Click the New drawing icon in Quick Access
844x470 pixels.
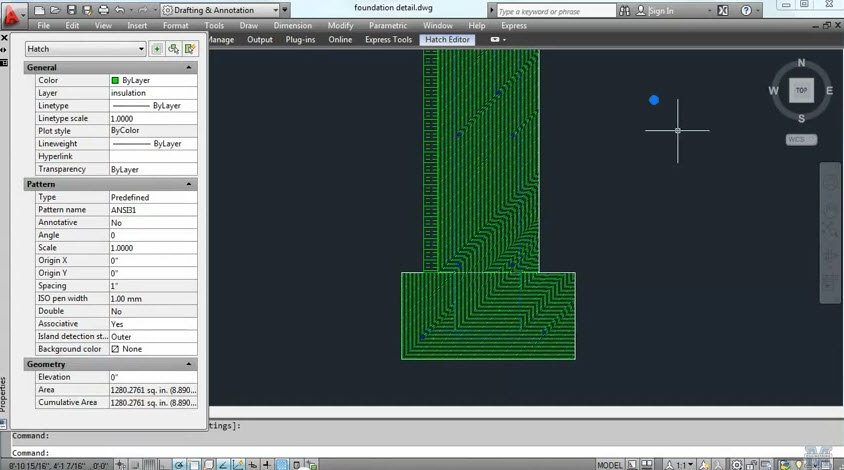coord(39,10)
